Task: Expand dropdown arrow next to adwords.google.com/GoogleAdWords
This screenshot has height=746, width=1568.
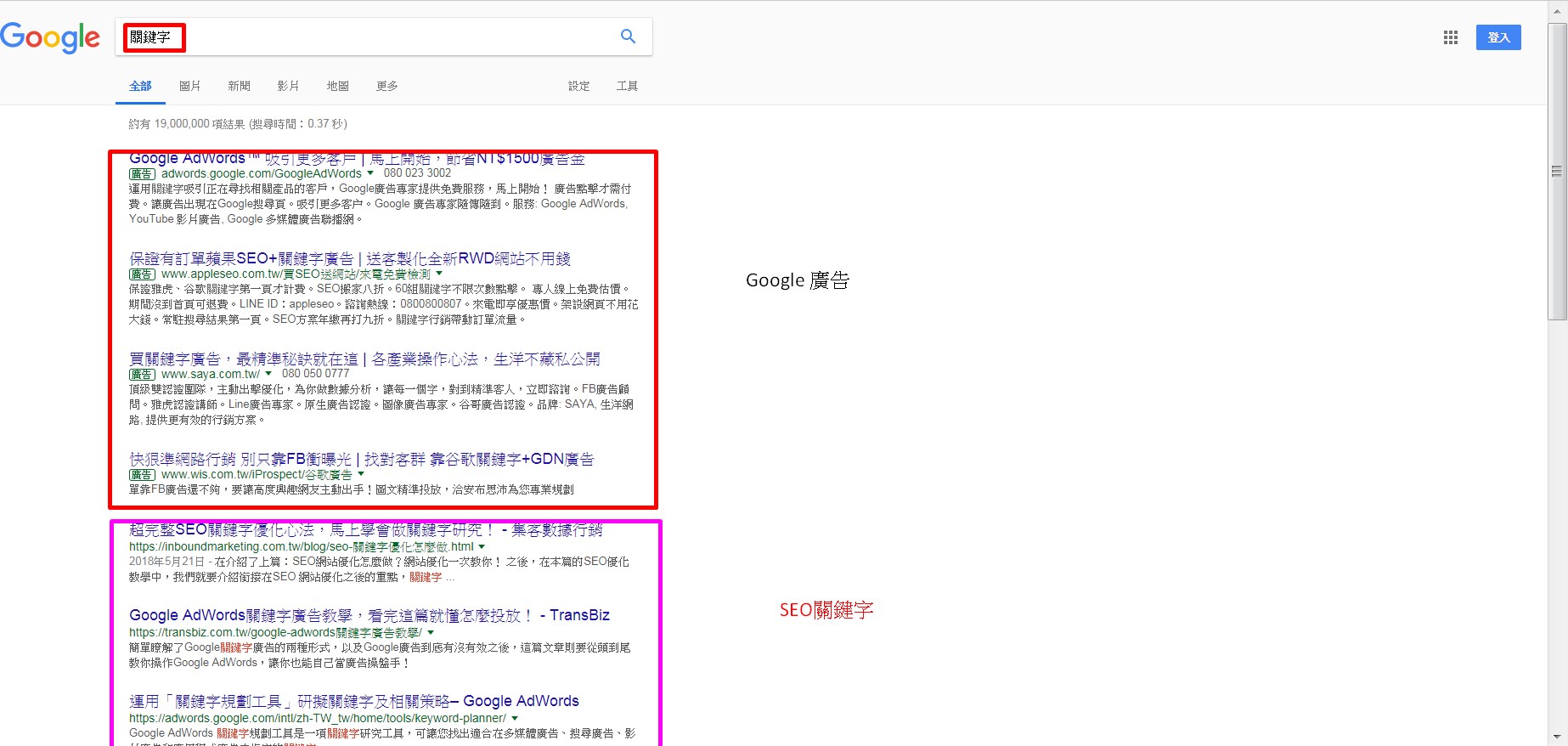Action: [x=370, y=173]
